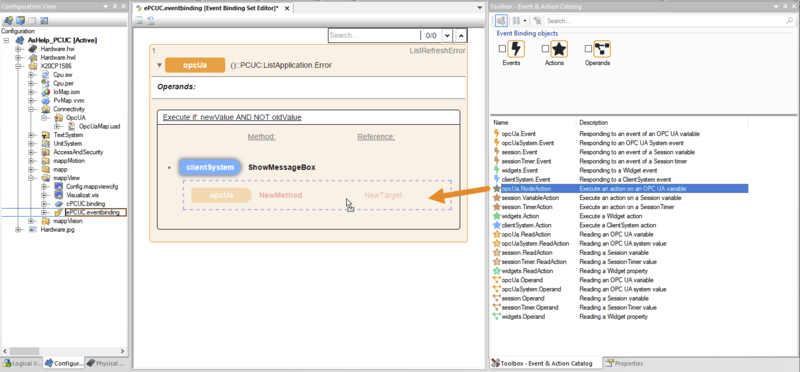
Task: Click the first icon in the editor toolbar
Action: click(140, 21)
